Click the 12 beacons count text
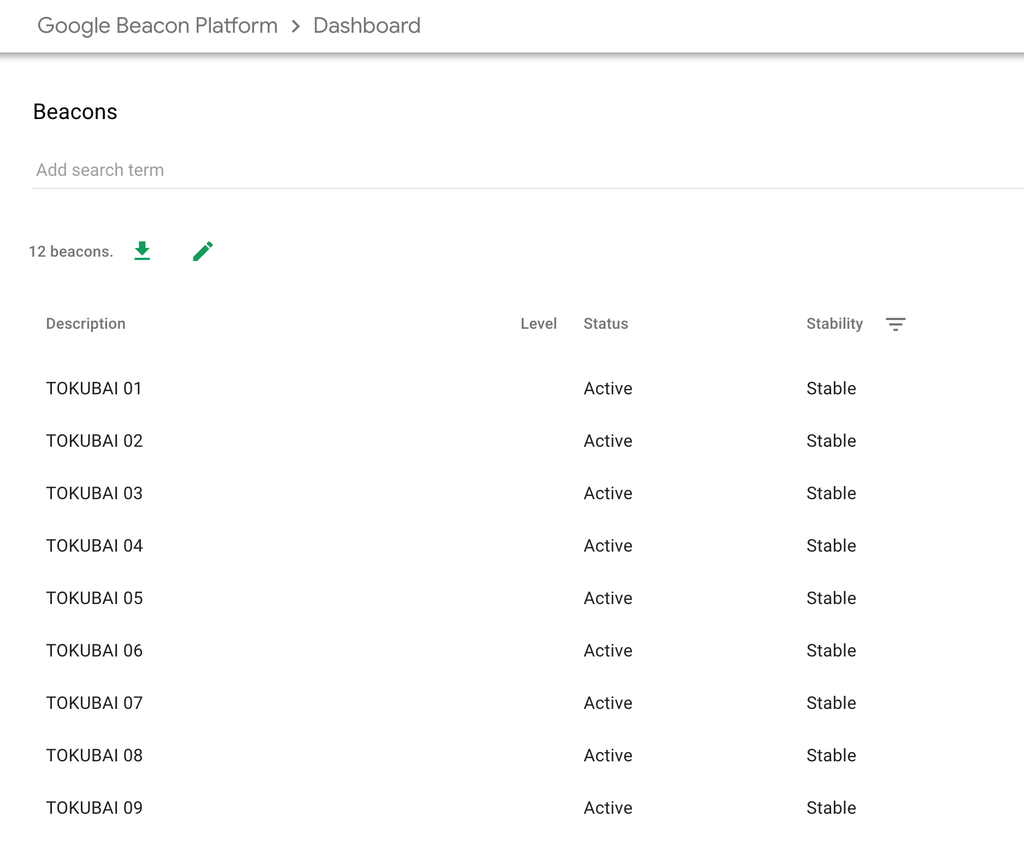Image resolution: width=1024 pixels, height=852 pixels. [71, 251]
